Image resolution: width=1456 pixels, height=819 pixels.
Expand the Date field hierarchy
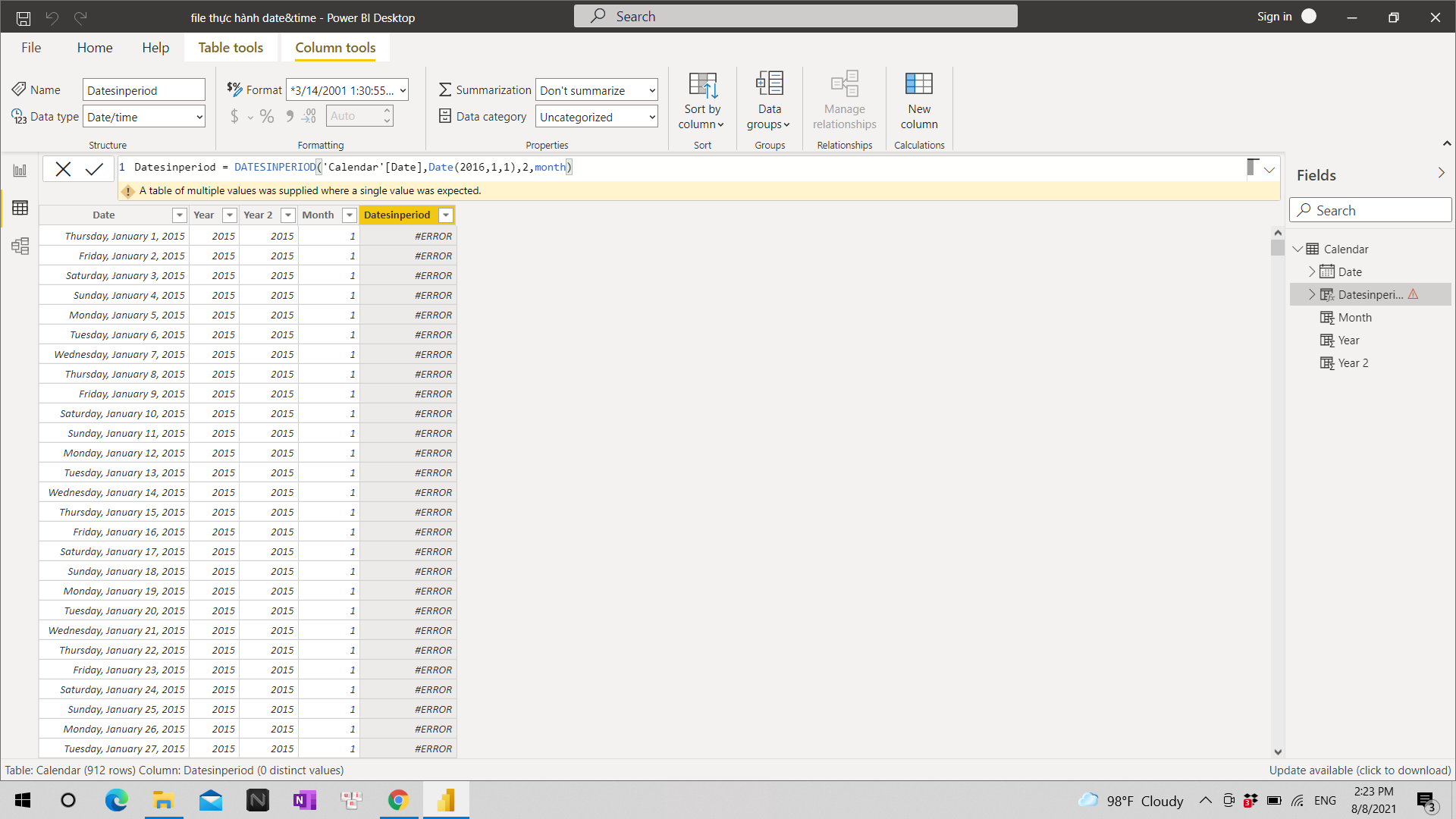point(1312,271)
